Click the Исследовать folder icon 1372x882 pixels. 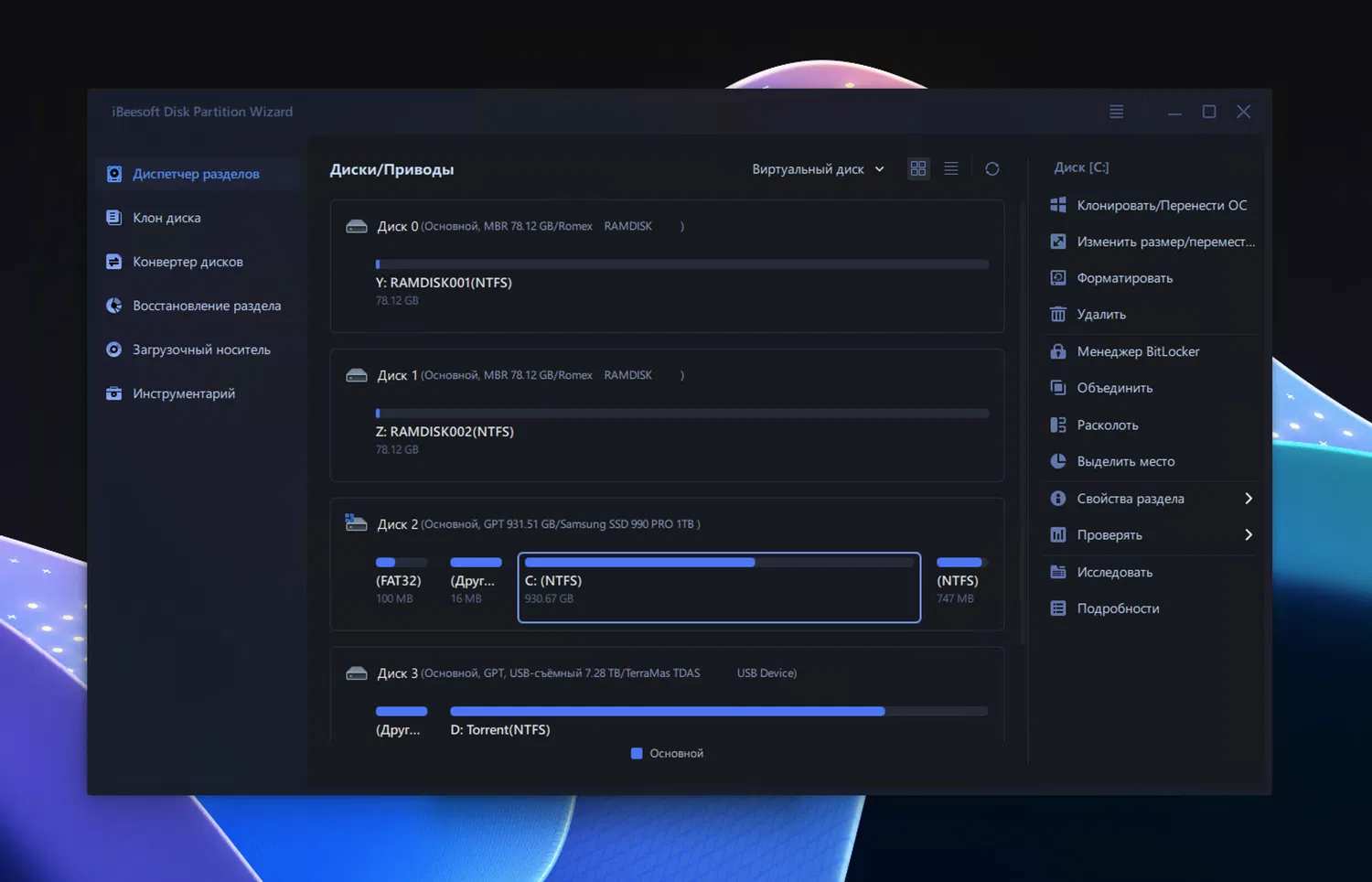pos(1058,572)
